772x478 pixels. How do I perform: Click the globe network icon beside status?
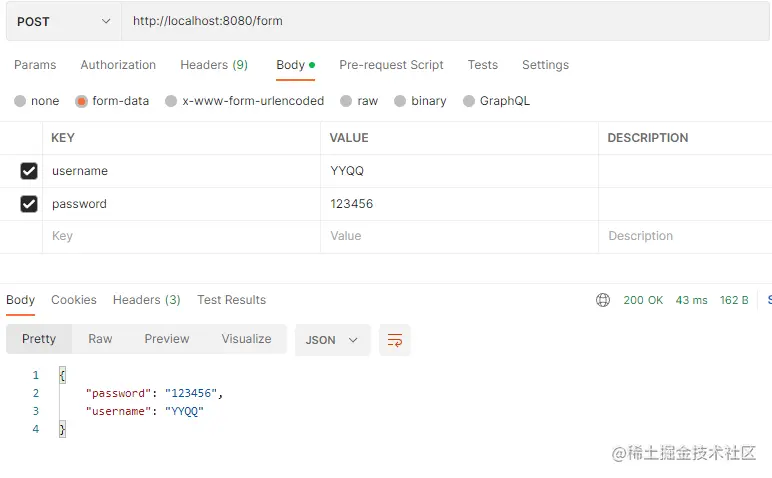603,300
